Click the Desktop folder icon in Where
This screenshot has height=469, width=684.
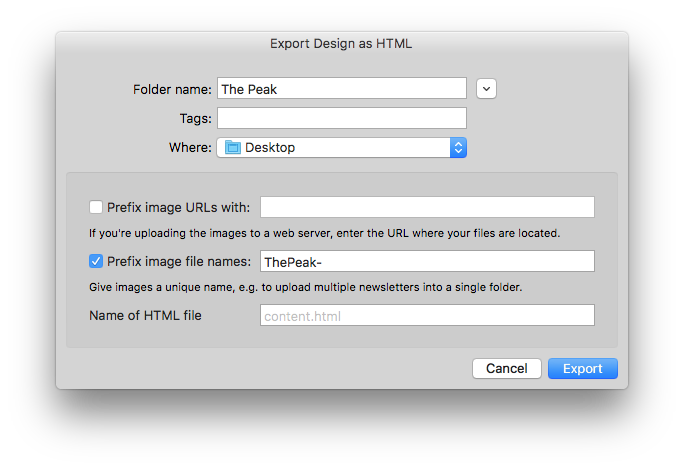tap(233, 147)
